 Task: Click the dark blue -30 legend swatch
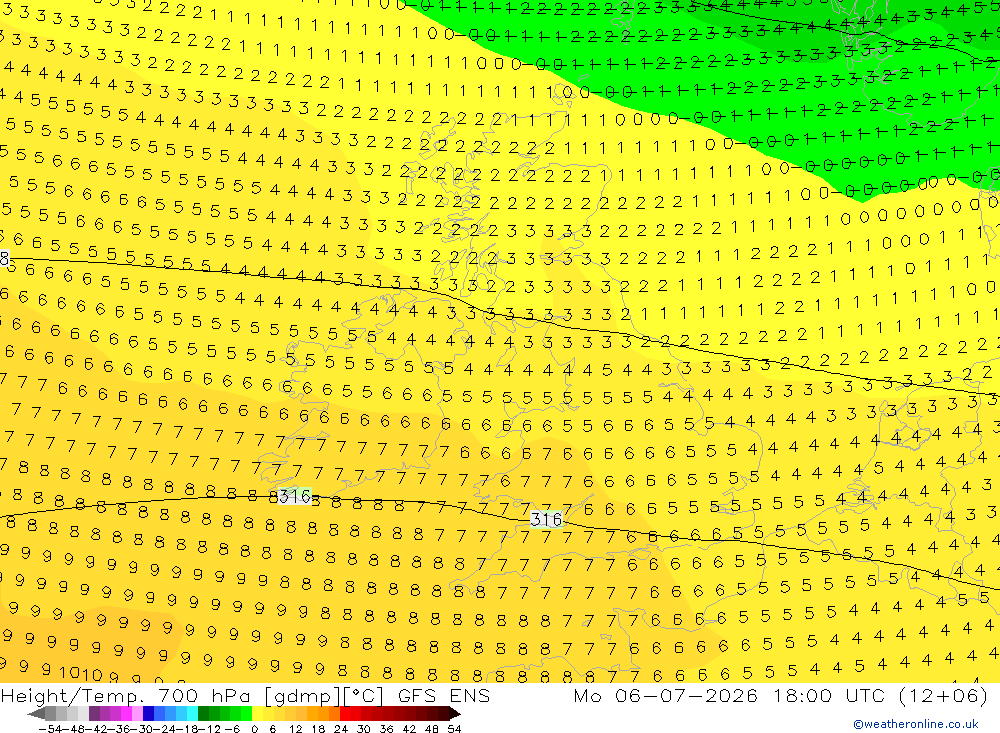(x=149, y=714)
